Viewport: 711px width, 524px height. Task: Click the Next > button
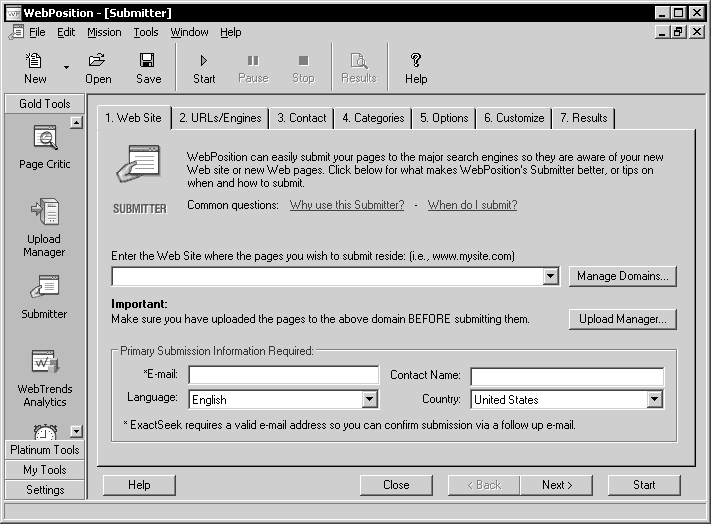click(557, 485)
